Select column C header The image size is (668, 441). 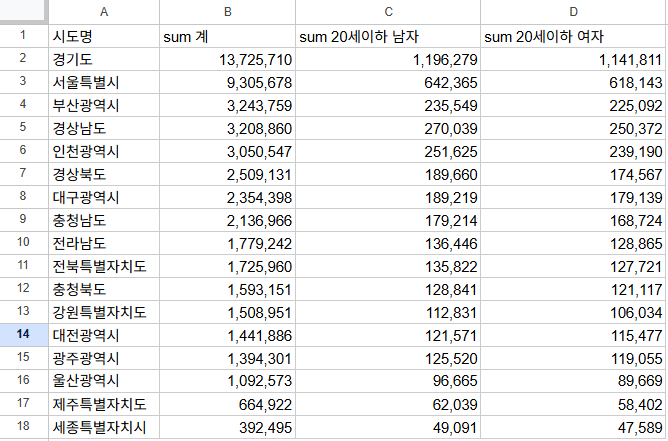tap(388, 12)
